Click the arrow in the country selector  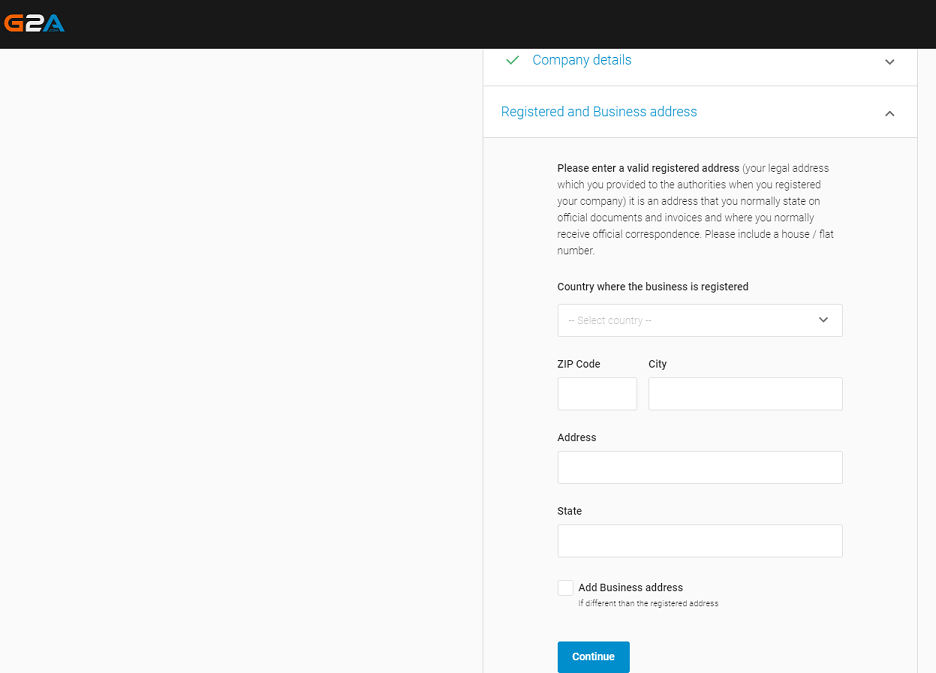click(x=823, y=320)
